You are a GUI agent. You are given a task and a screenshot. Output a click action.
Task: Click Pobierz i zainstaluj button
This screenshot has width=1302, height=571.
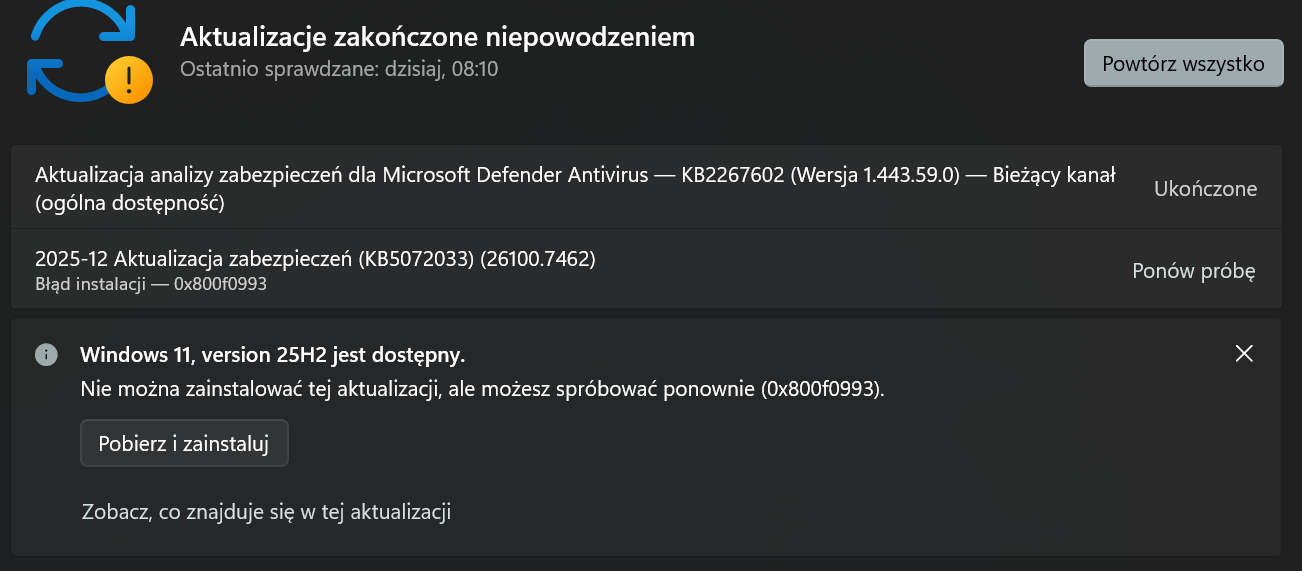[x=184, y=444]
